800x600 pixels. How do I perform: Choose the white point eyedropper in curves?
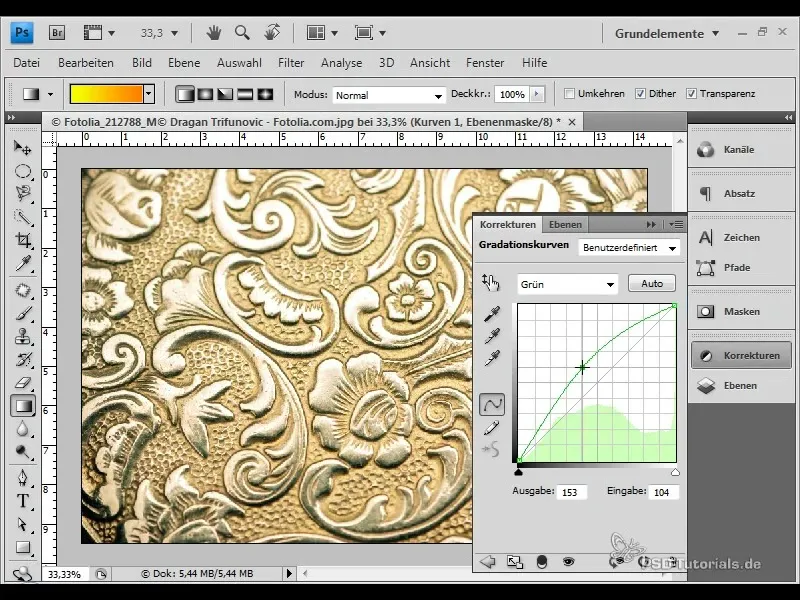pos(492,358)
